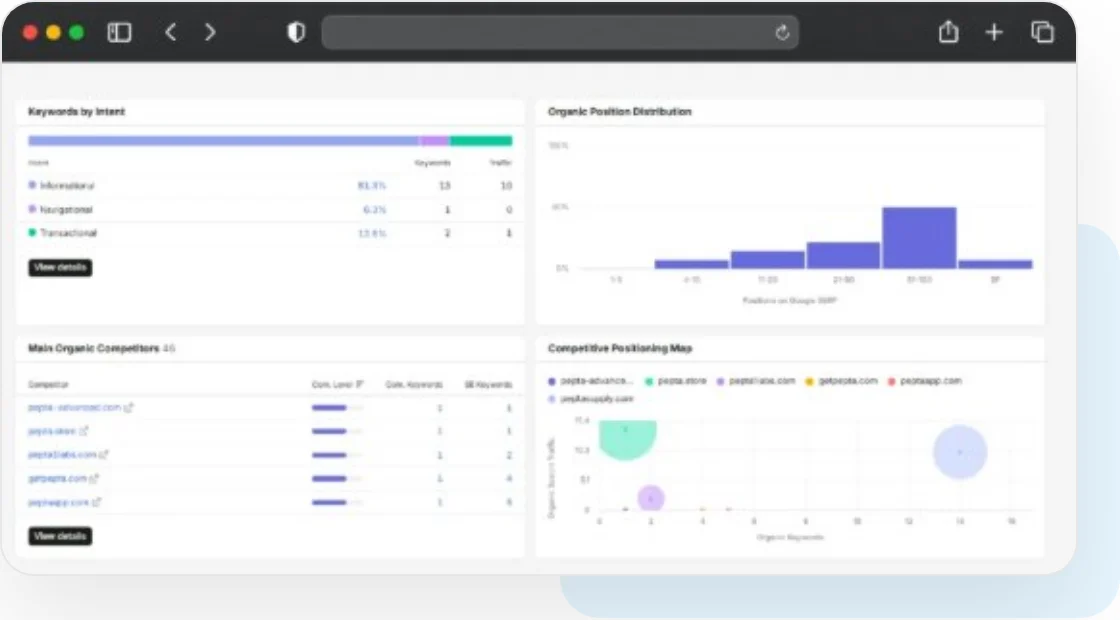Toggle pepta.store legend item in positioning map
Viewport: 1120px width, 620px height.
(676, 381)
